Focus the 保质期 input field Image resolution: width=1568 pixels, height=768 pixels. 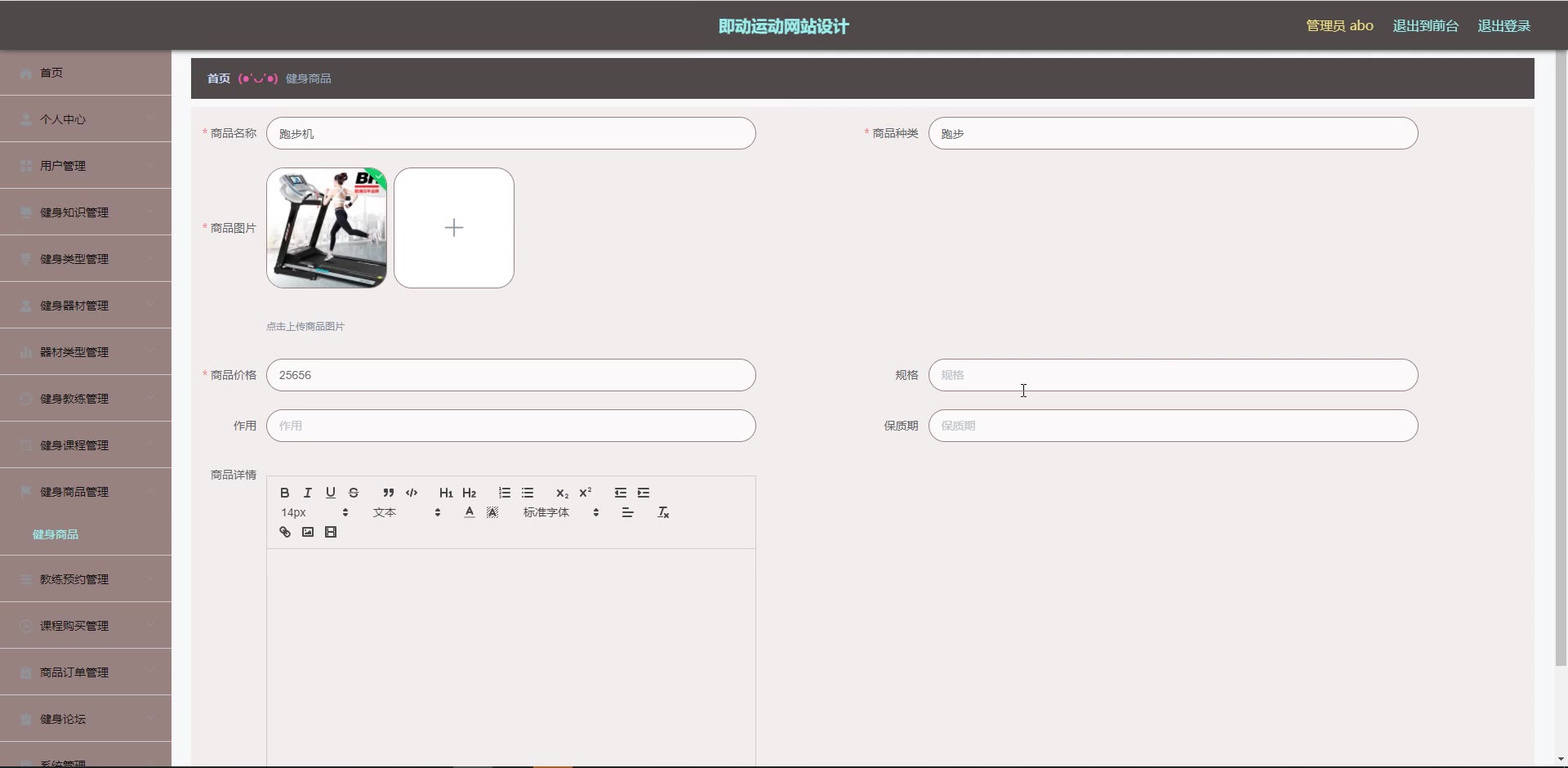point(1173,426)
